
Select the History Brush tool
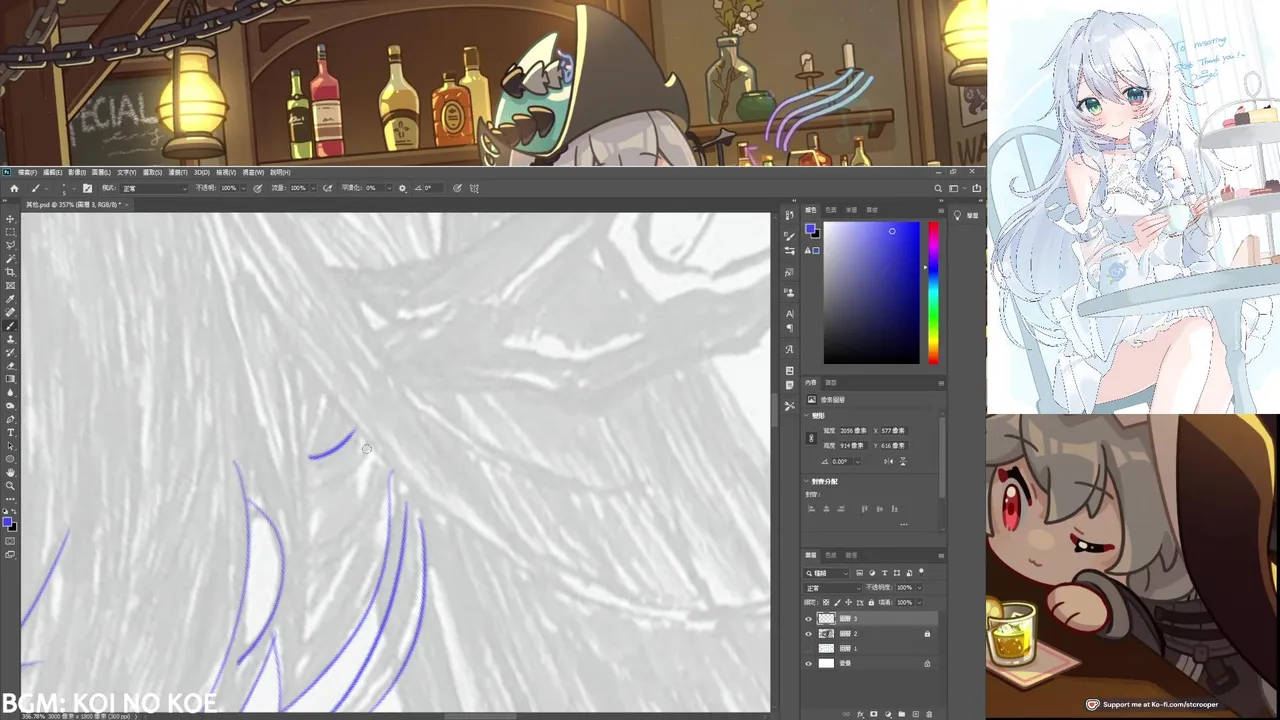[x=11, y=353]
